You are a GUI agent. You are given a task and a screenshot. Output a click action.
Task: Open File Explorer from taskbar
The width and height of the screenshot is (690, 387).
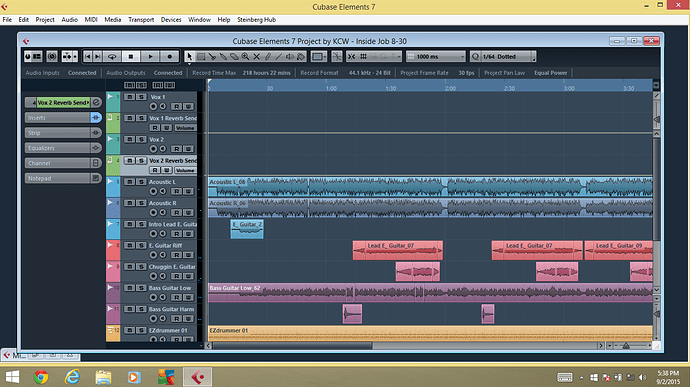pos(103,377)
